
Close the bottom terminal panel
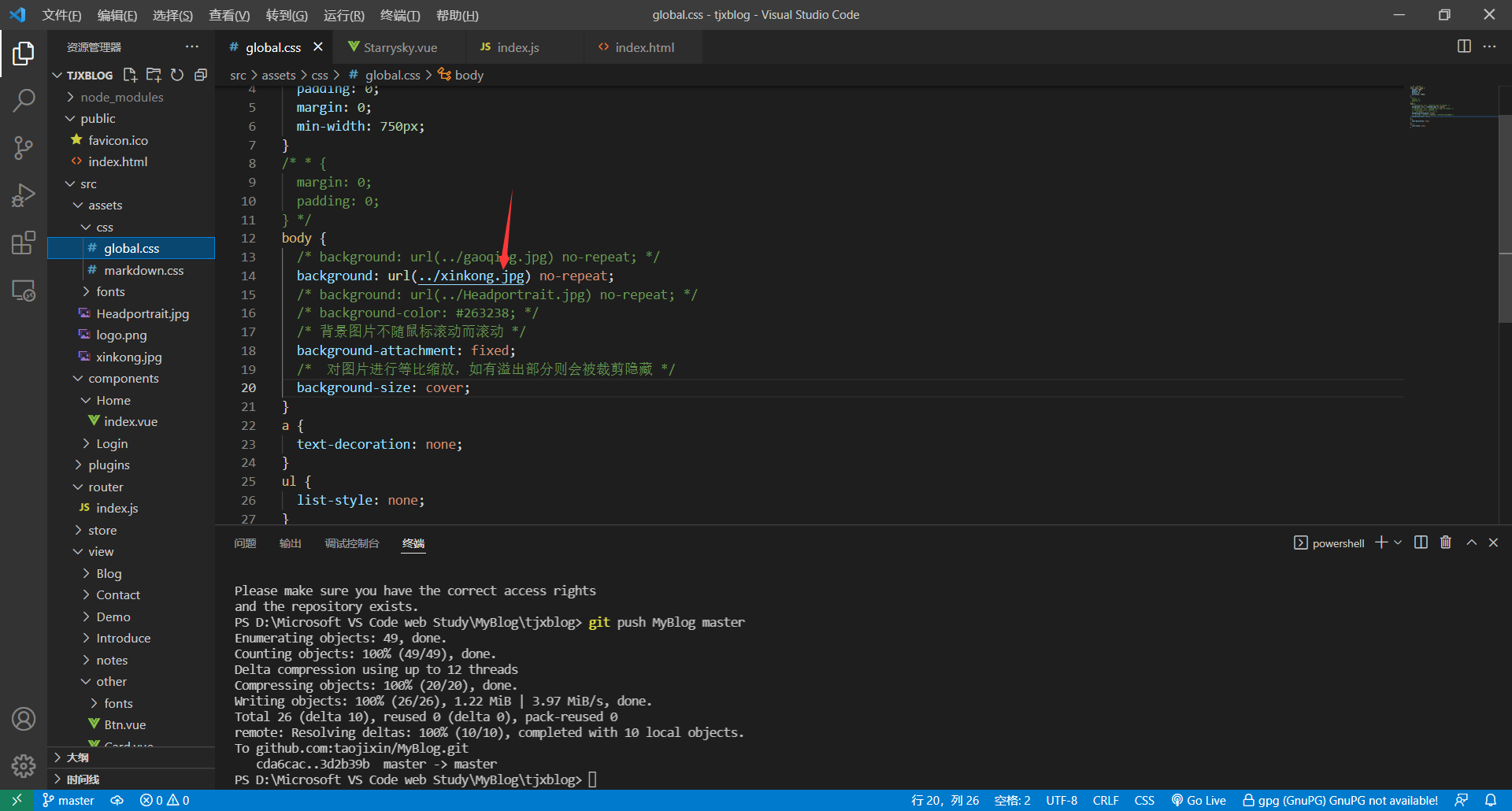(x=1493, y=543)
